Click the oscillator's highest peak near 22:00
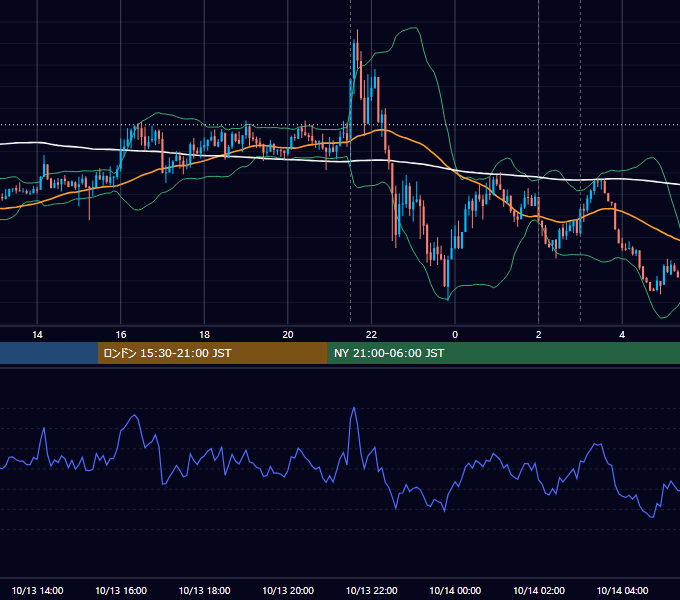This screenshot has height=600, width=680. (354, 408)
